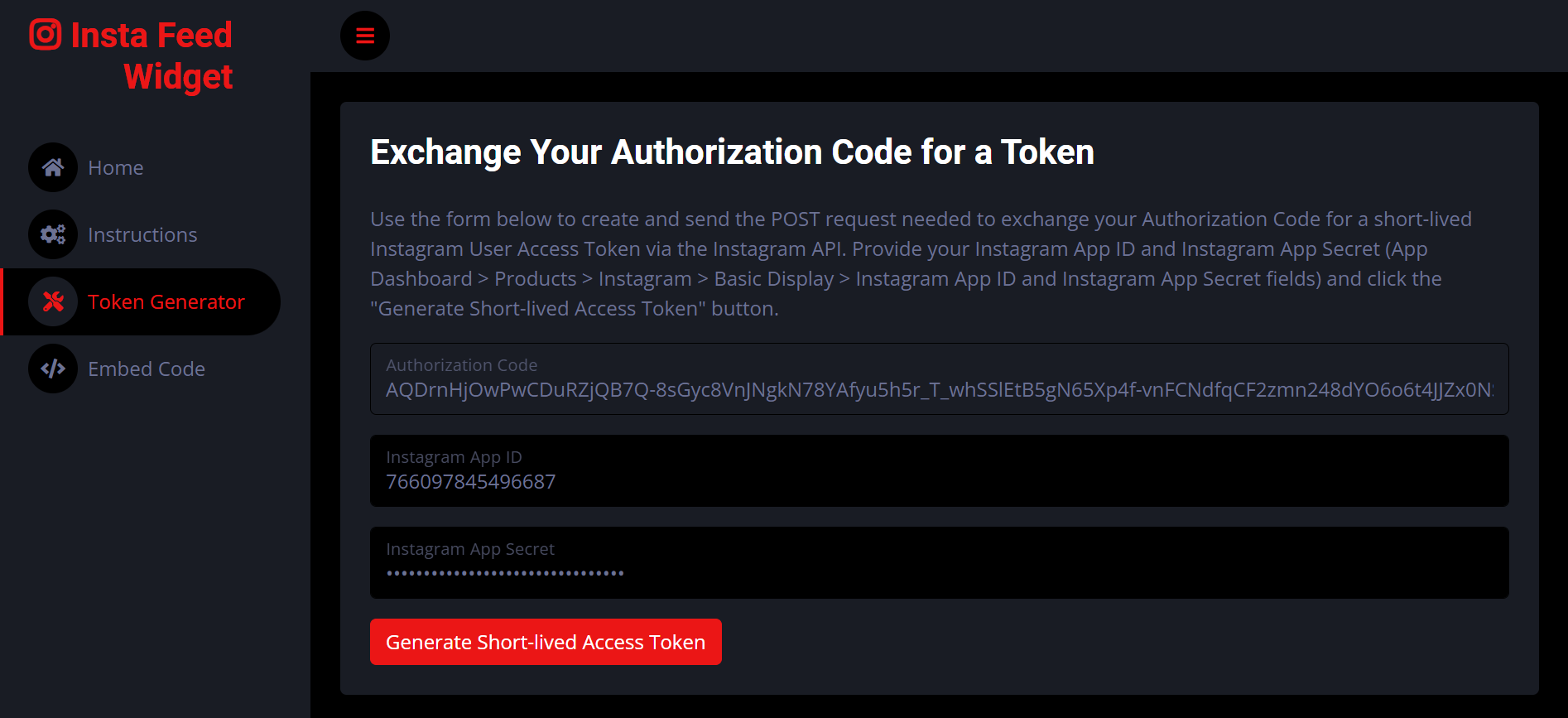Click the Instructions gears icon
Screen dimensions: 1568x718
pos(53,234)
